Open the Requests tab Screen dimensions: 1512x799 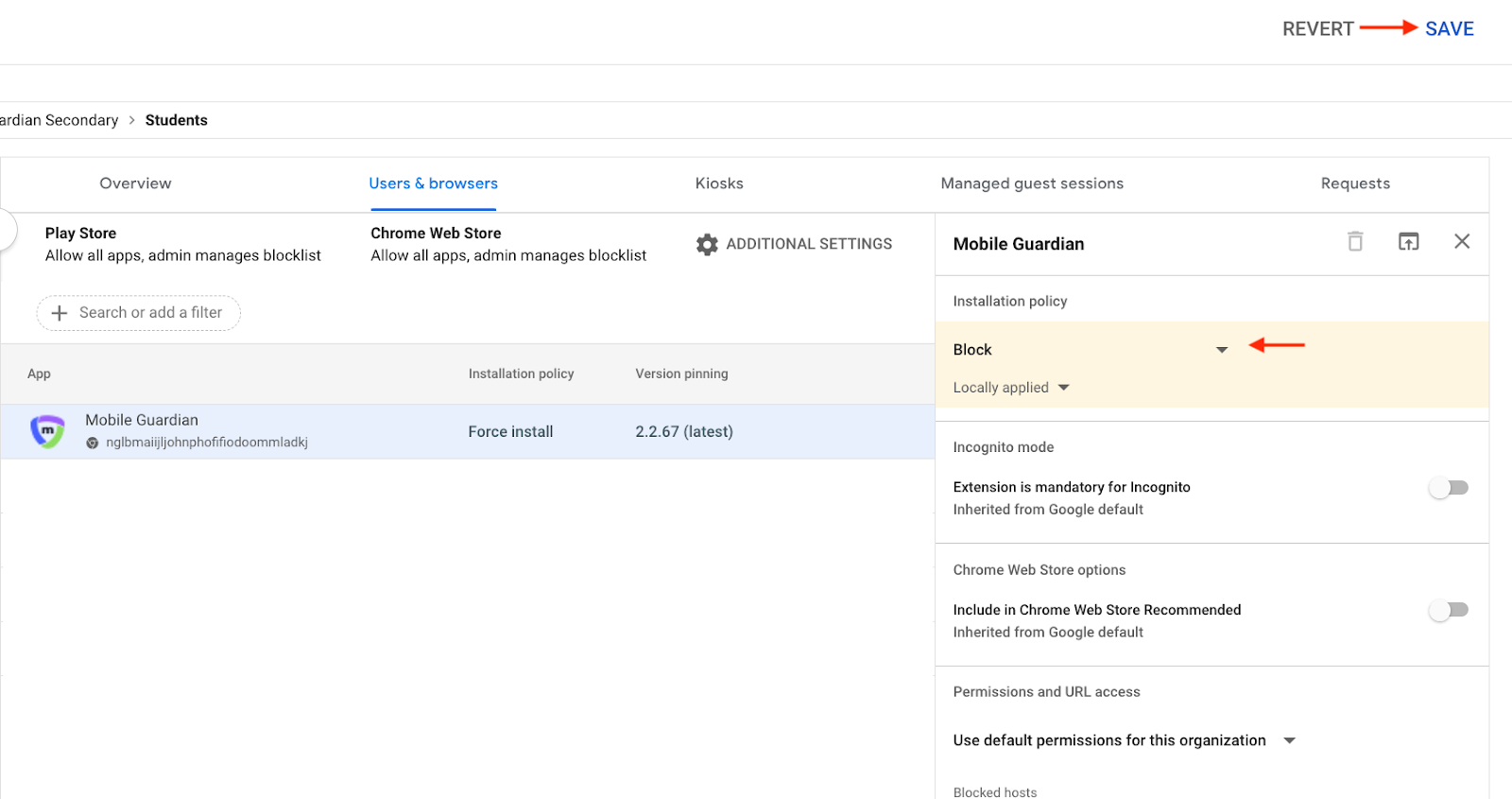coord(1355,183)
